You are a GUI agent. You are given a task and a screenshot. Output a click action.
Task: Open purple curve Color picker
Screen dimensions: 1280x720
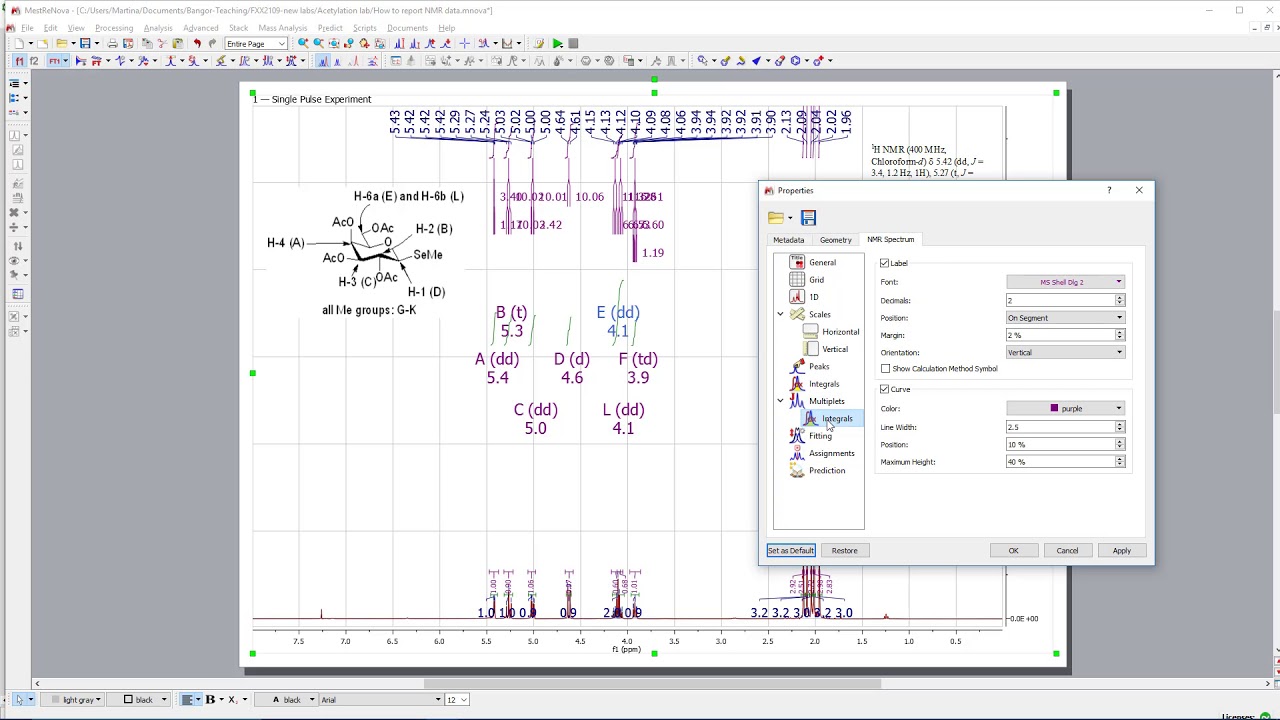point(1066,408)
